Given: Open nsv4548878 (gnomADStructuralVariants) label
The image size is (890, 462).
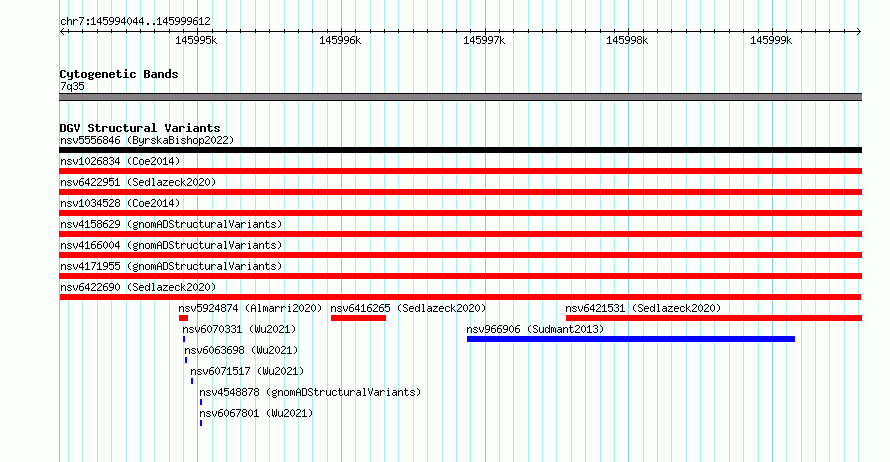Looking at the screenshot, I should (x=310, y=392).
